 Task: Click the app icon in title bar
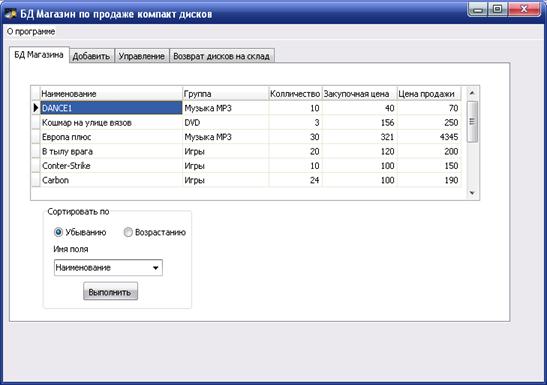coord(10,14)
